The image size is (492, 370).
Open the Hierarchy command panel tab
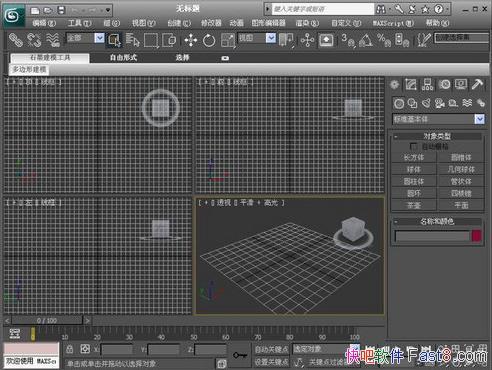(x=427, y=84)
